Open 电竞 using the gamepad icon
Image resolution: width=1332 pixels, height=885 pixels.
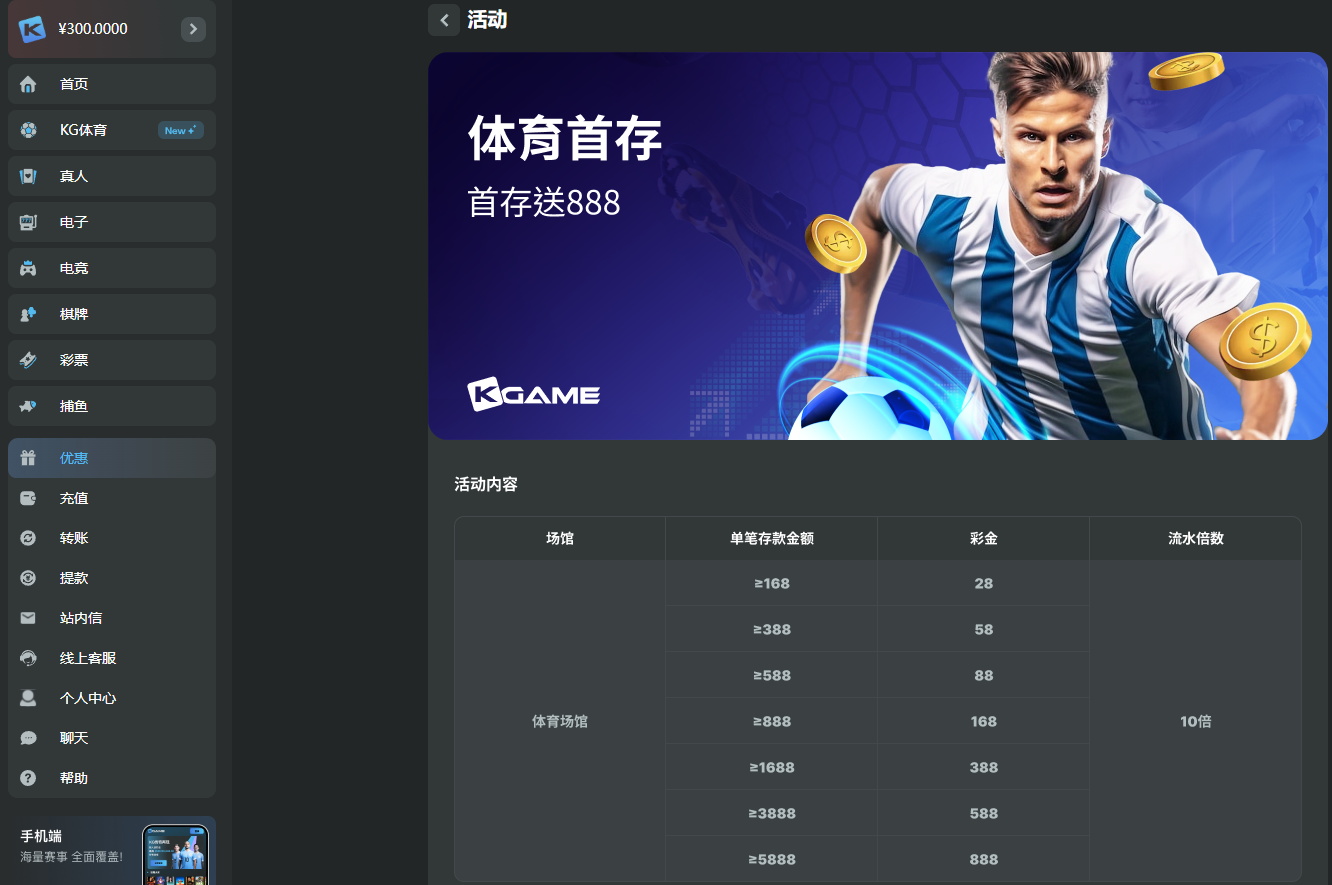click(x=28, y=268)
